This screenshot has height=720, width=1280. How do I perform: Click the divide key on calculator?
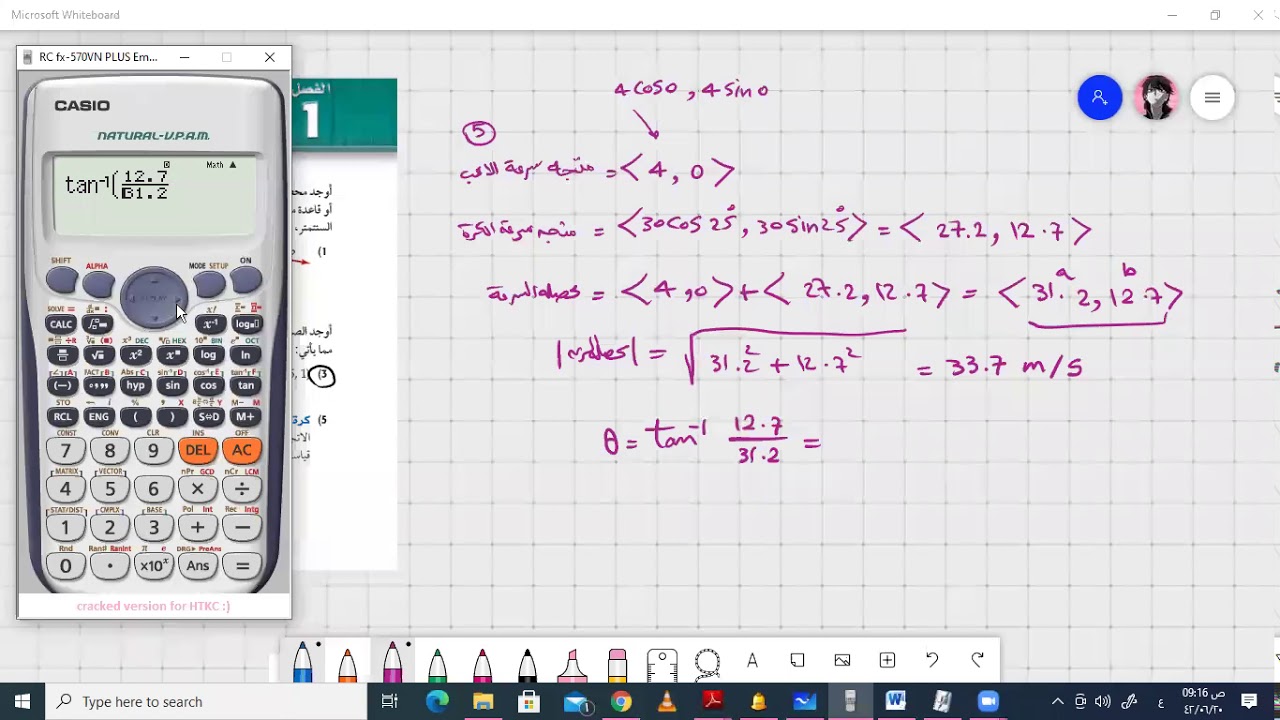tap(242, 489)
